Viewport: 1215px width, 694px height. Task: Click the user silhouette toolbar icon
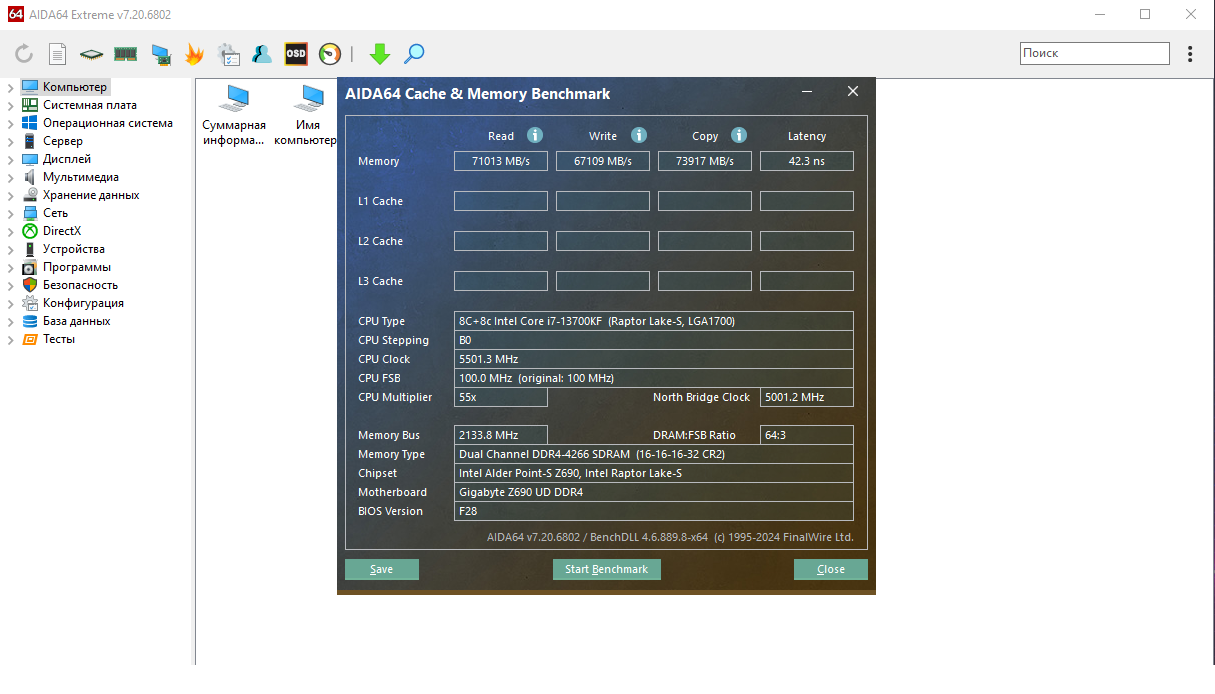pos(262,54)
